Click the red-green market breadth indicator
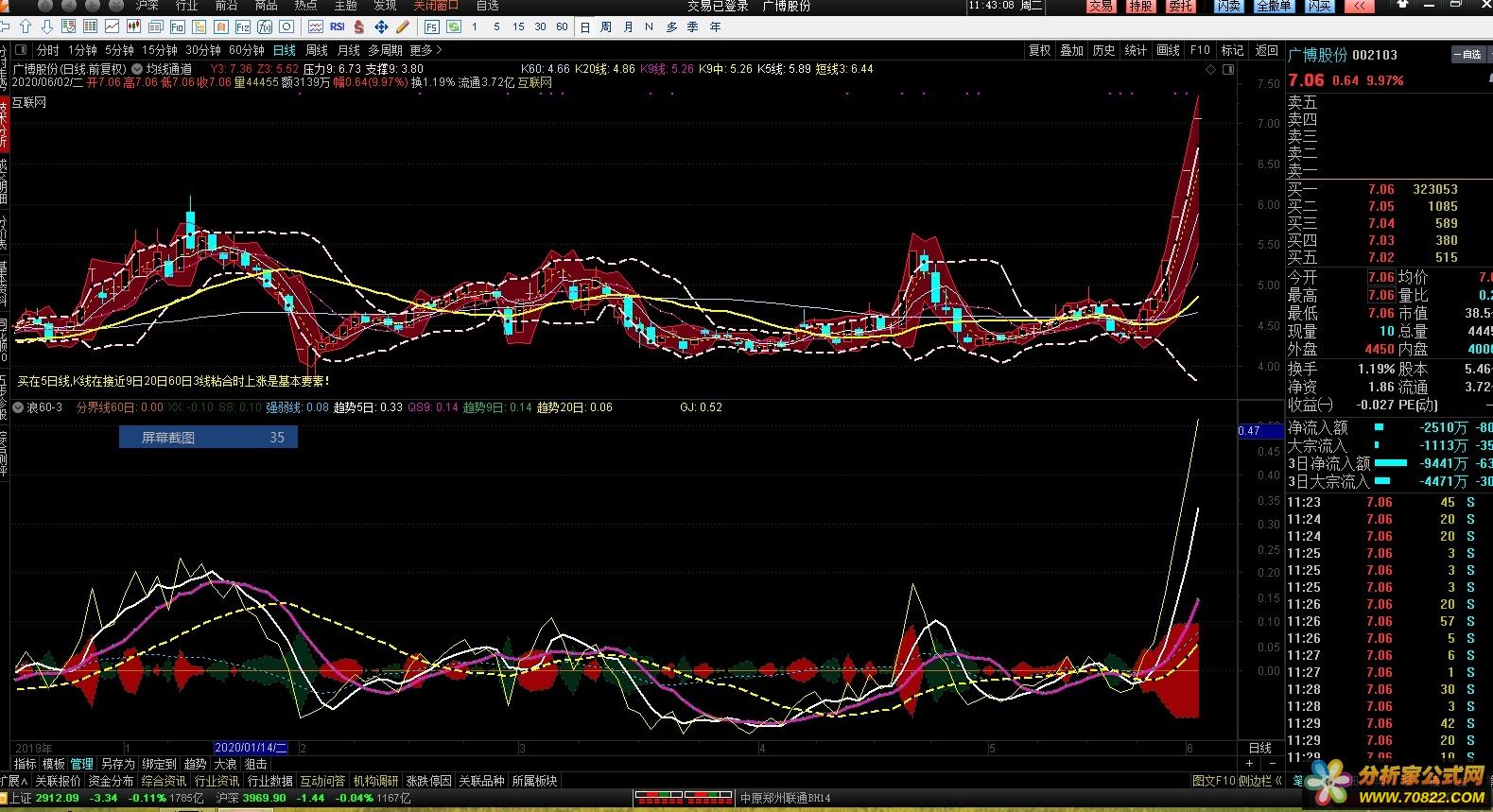 coord(683,798)
